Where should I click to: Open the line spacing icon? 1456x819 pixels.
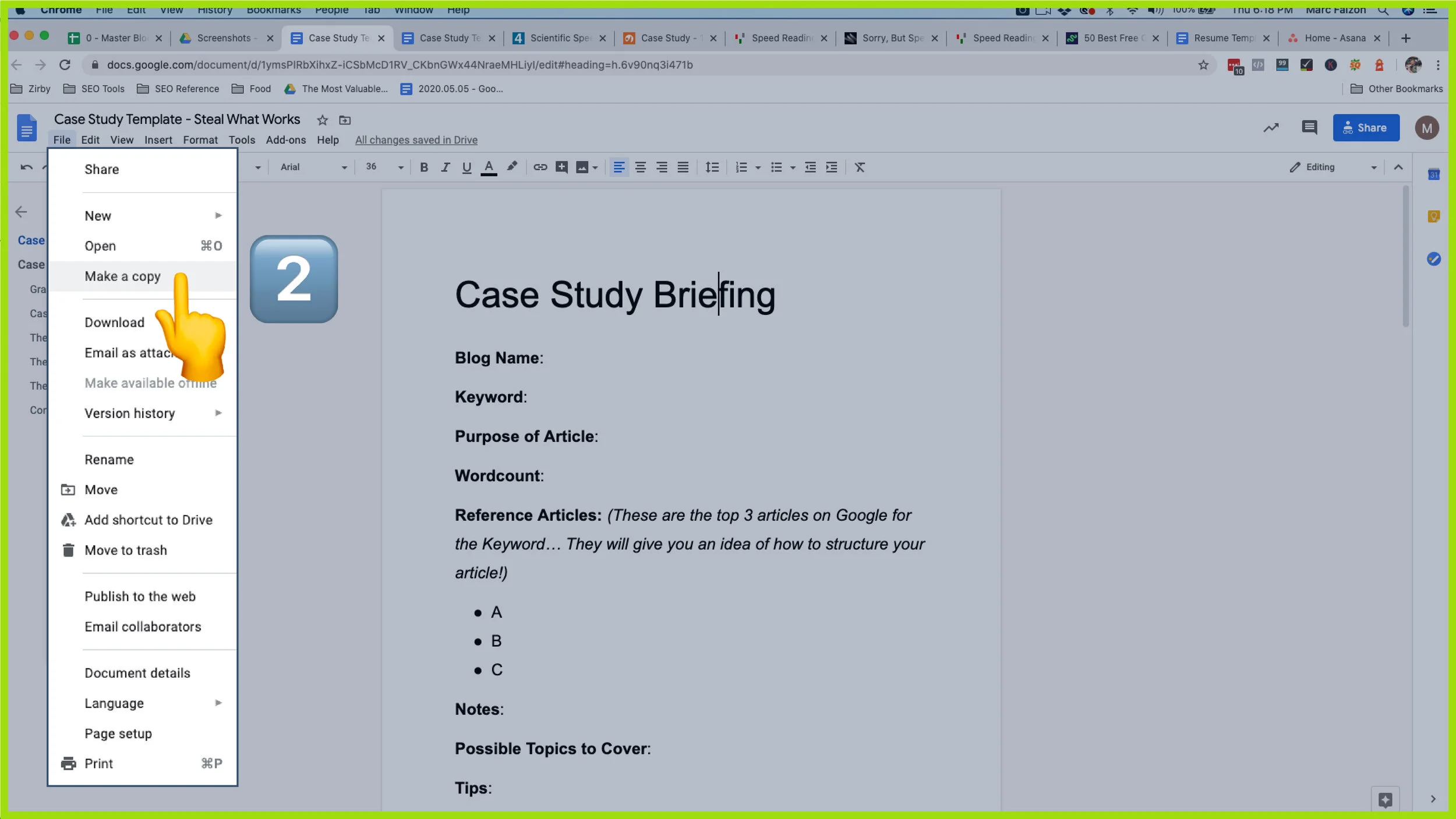pyautogui.click(x=712, y=168)
